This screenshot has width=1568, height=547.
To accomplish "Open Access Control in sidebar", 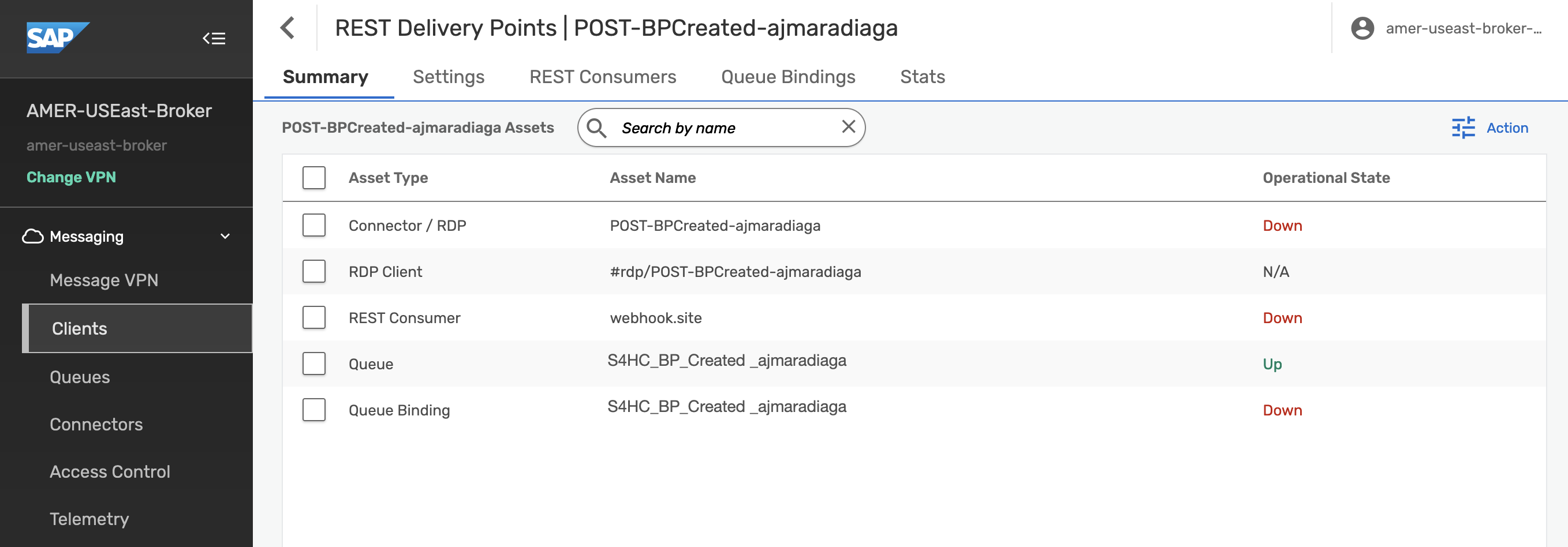I will 110,472.
